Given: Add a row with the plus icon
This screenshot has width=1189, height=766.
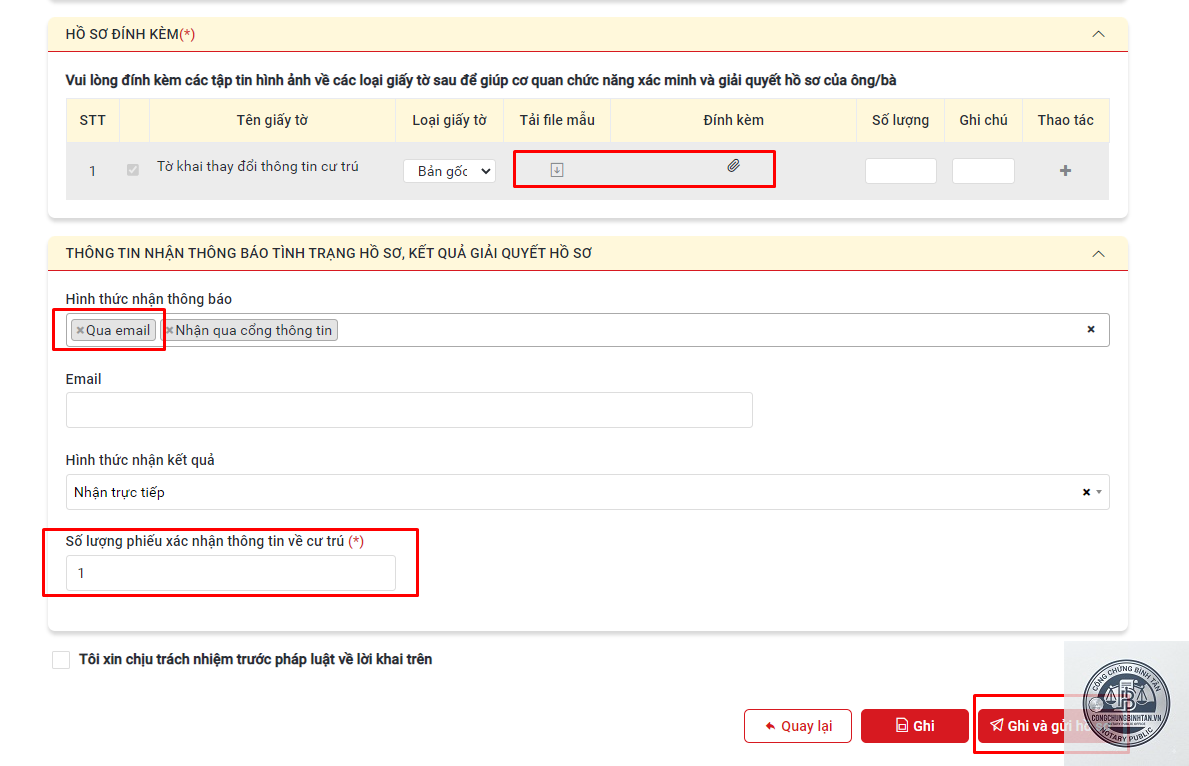Looking at the screenshot, I should pyautogui.click(x=1065, y=171).
